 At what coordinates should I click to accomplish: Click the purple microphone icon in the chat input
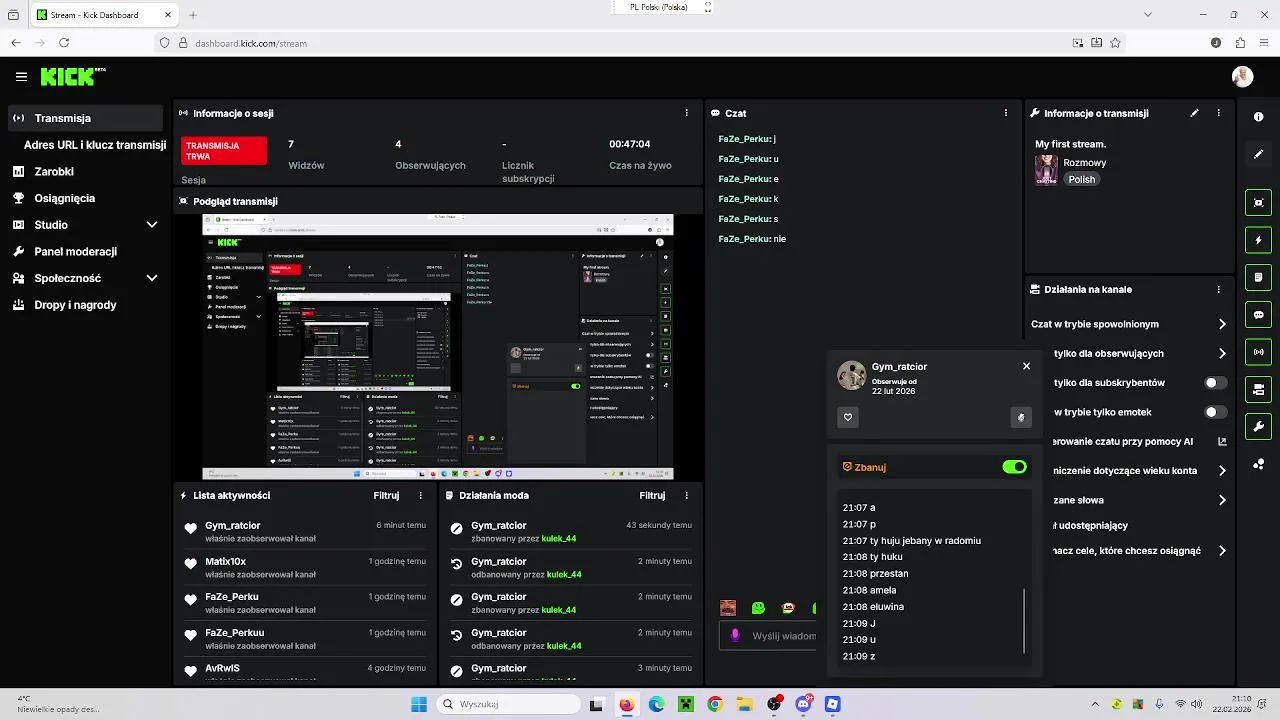click(735, 635)
